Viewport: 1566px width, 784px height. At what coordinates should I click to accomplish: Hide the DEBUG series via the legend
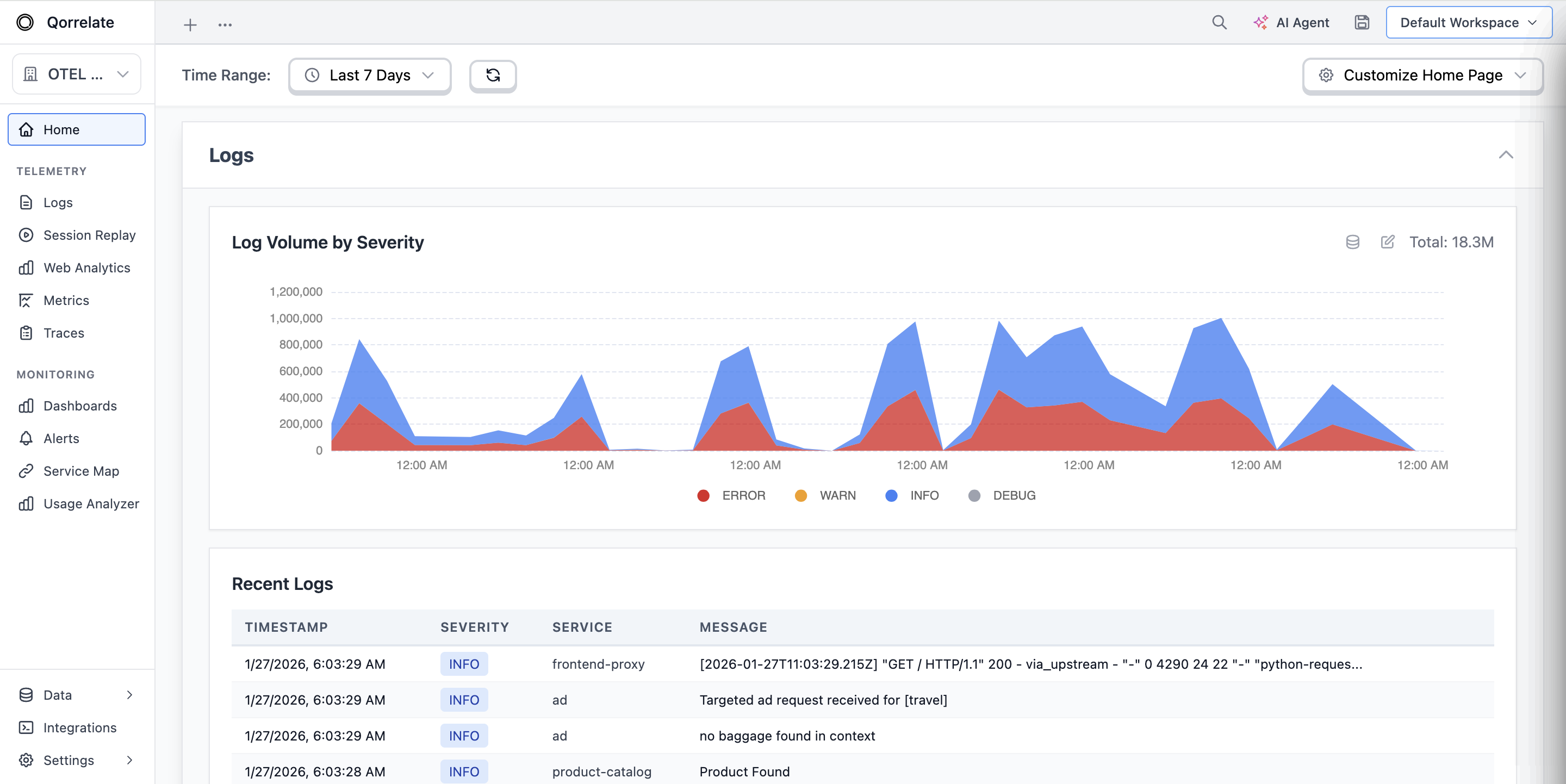pos(1002,495)
